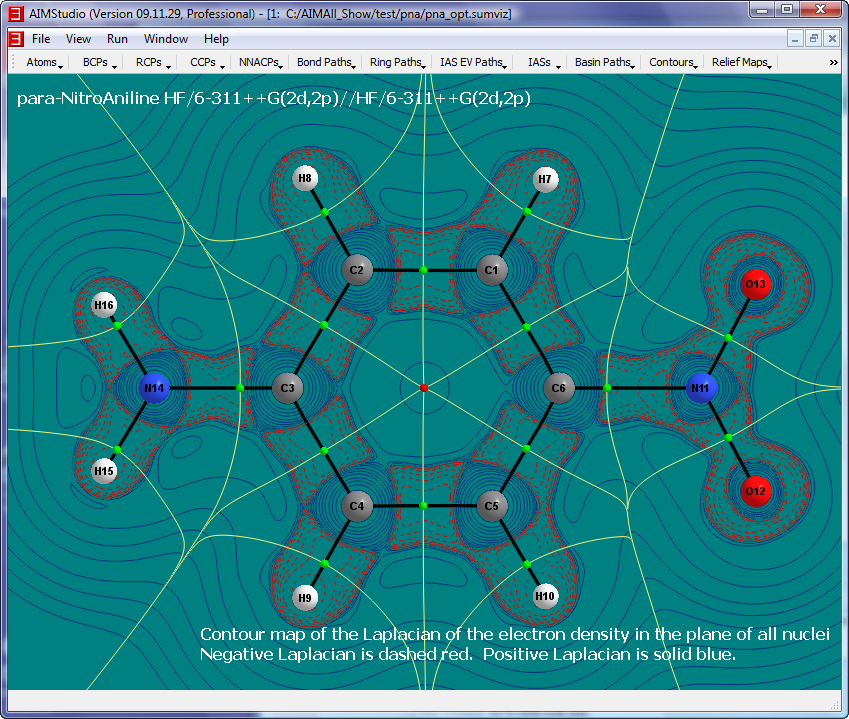Open the Contours dropdown

point(673,62)
